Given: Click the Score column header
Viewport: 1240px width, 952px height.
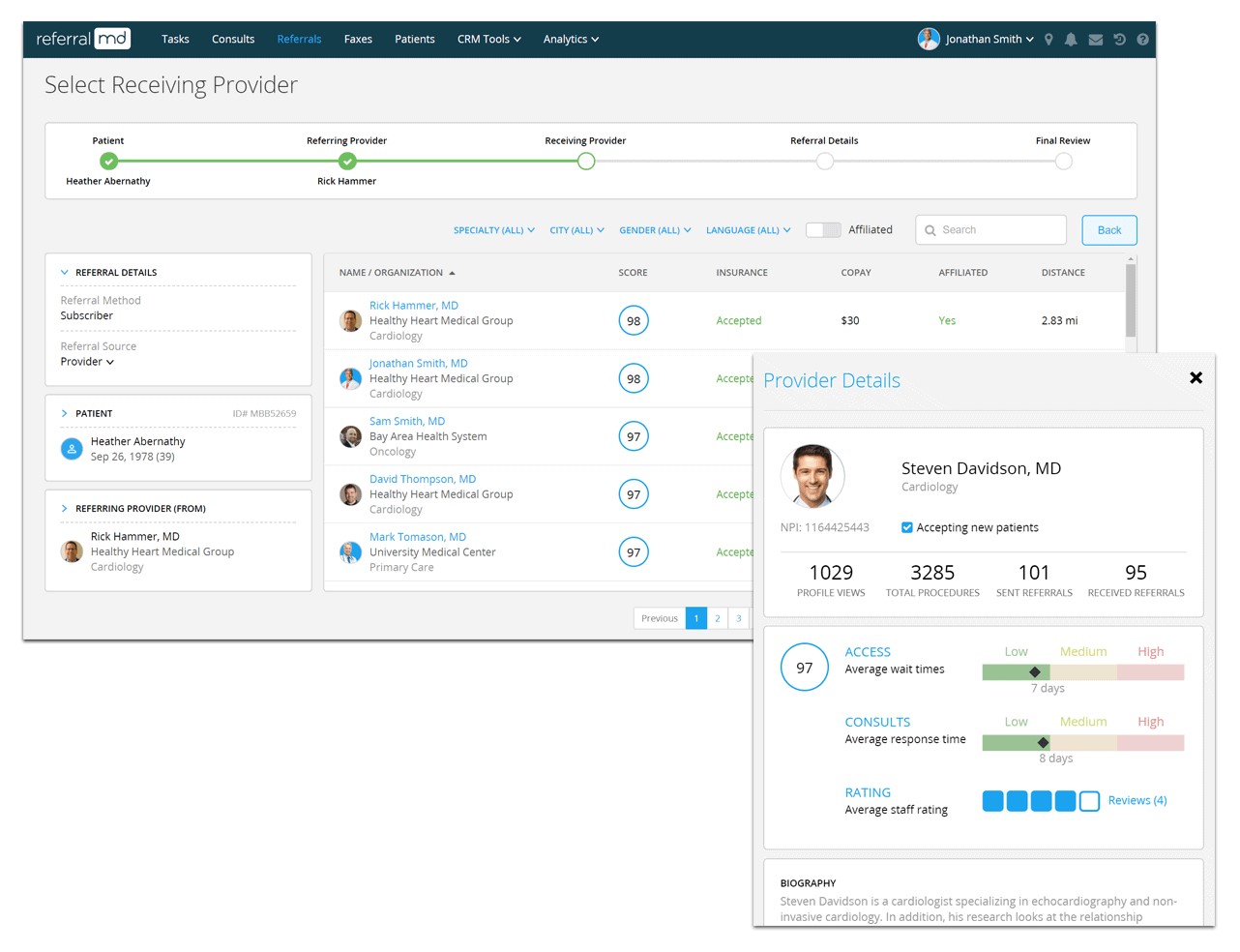Looking at the screenshot, I should click(634, 273).
